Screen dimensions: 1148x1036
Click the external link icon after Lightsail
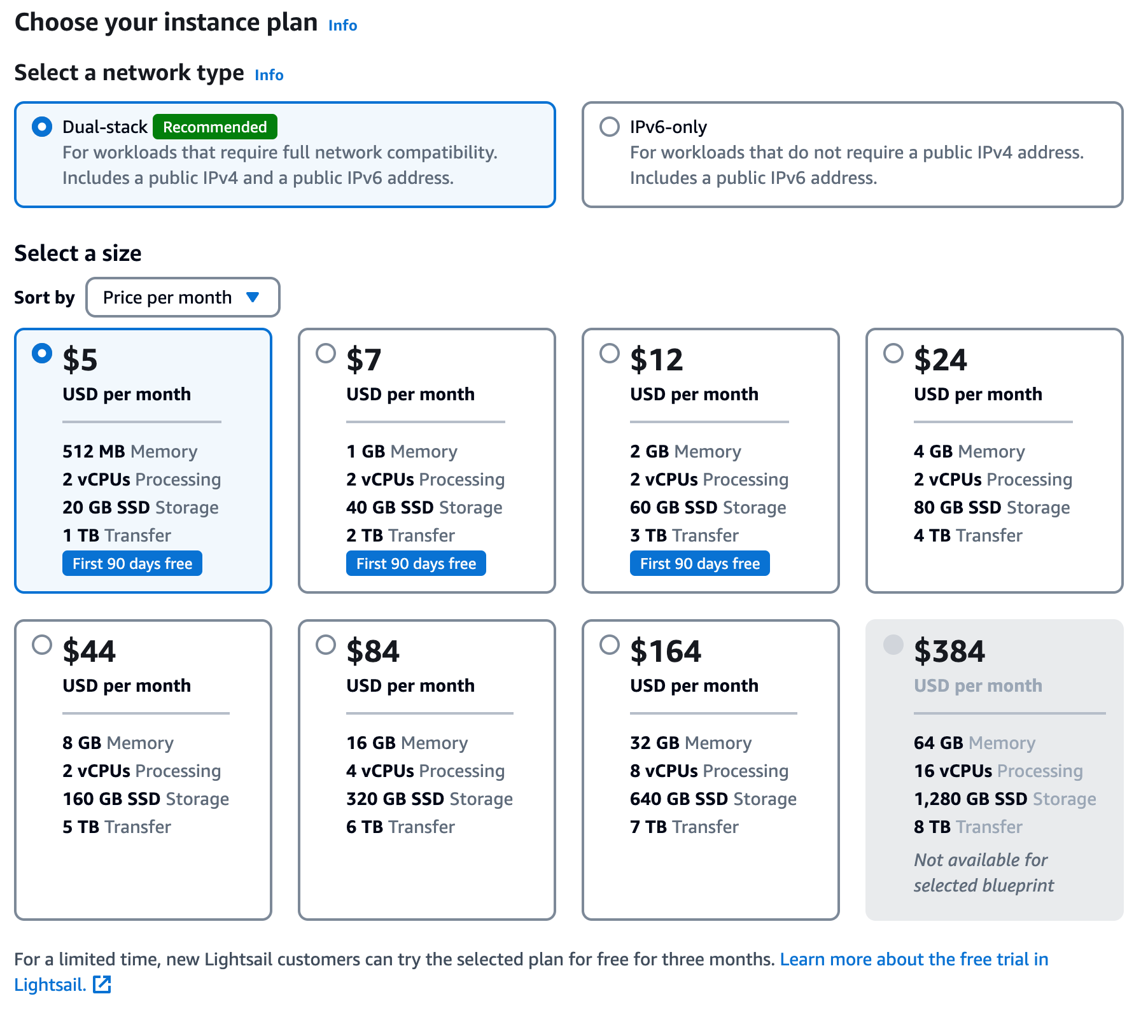pyautogui.click(x=102, y=984)
